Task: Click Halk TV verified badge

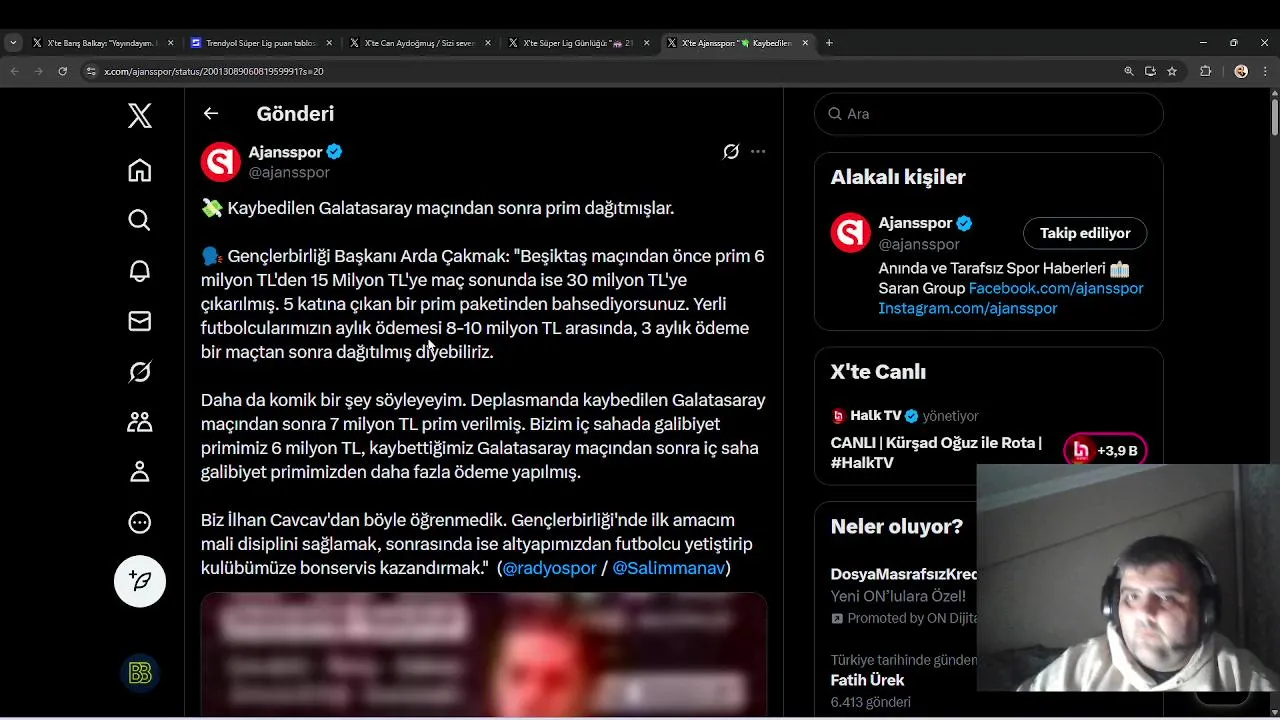Action: [912, 416]
